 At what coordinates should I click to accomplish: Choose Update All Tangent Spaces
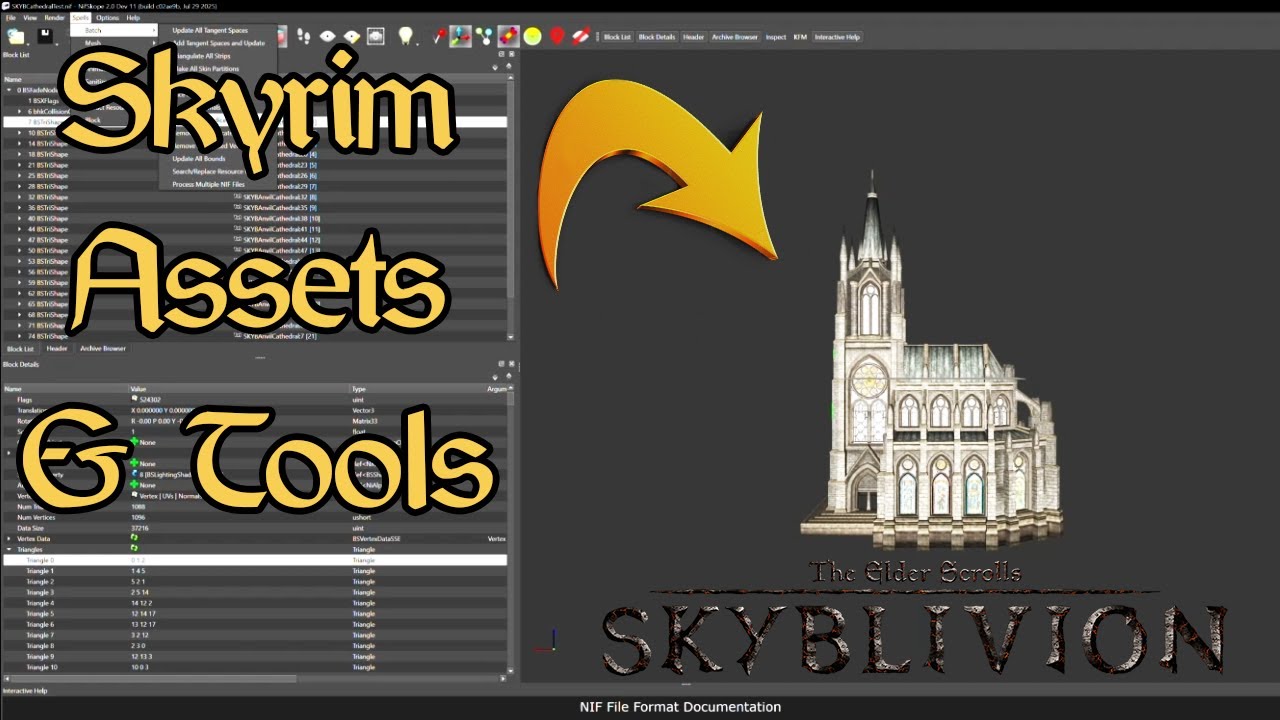click(210, 30)
